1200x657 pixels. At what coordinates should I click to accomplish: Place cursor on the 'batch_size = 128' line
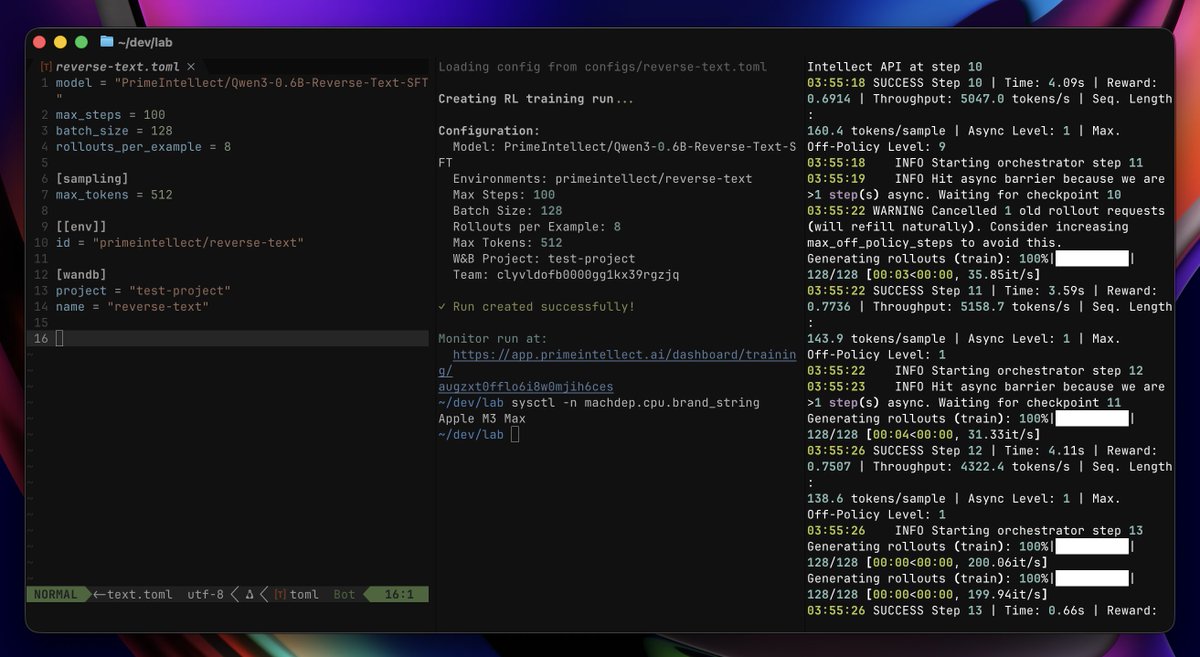114,131
